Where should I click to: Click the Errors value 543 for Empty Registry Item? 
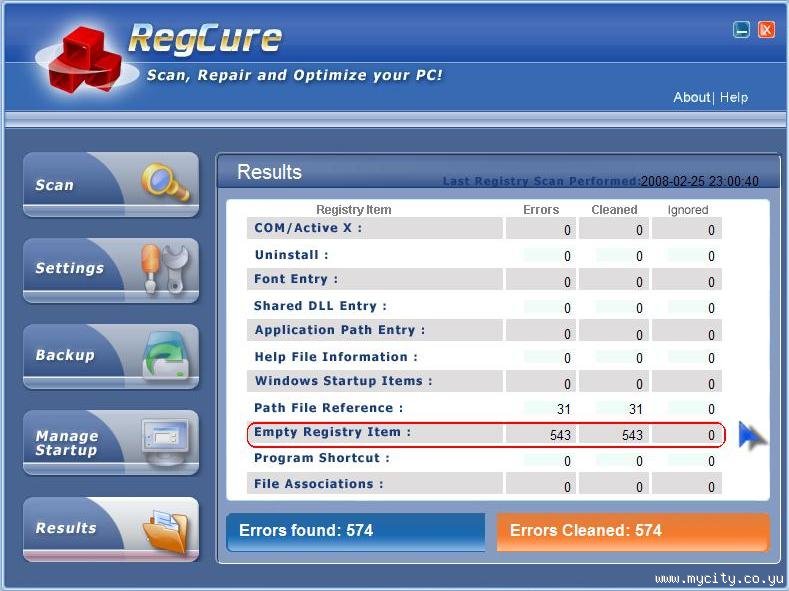(560, 435)
